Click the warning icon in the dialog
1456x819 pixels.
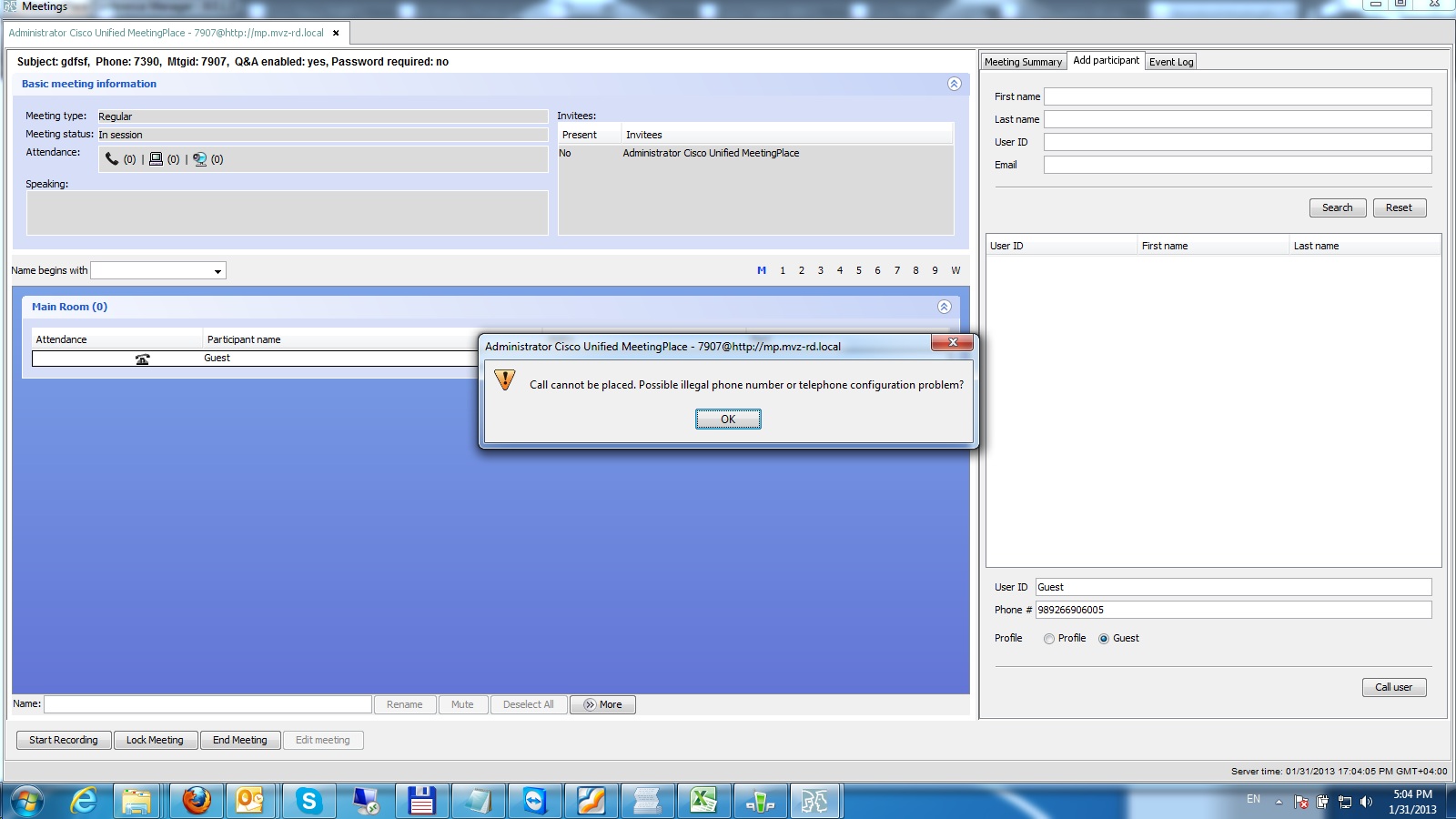pos(505,379)
